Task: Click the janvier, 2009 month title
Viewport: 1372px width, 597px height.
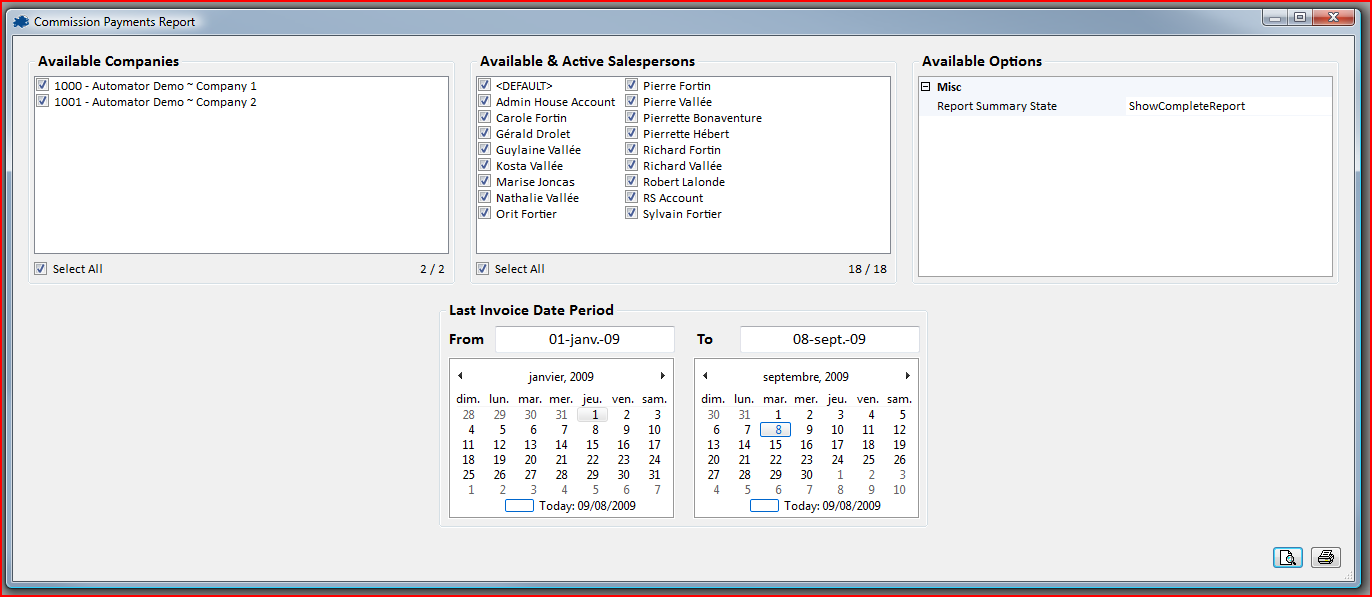Action: tap(561, 377)
